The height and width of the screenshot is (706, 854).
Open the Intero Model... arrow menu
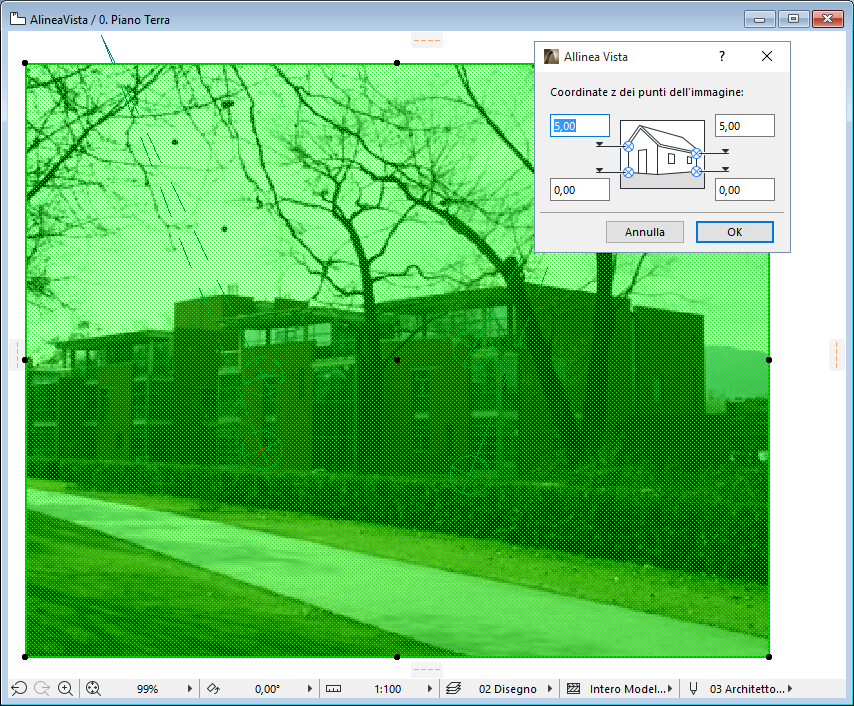[670, 689]
